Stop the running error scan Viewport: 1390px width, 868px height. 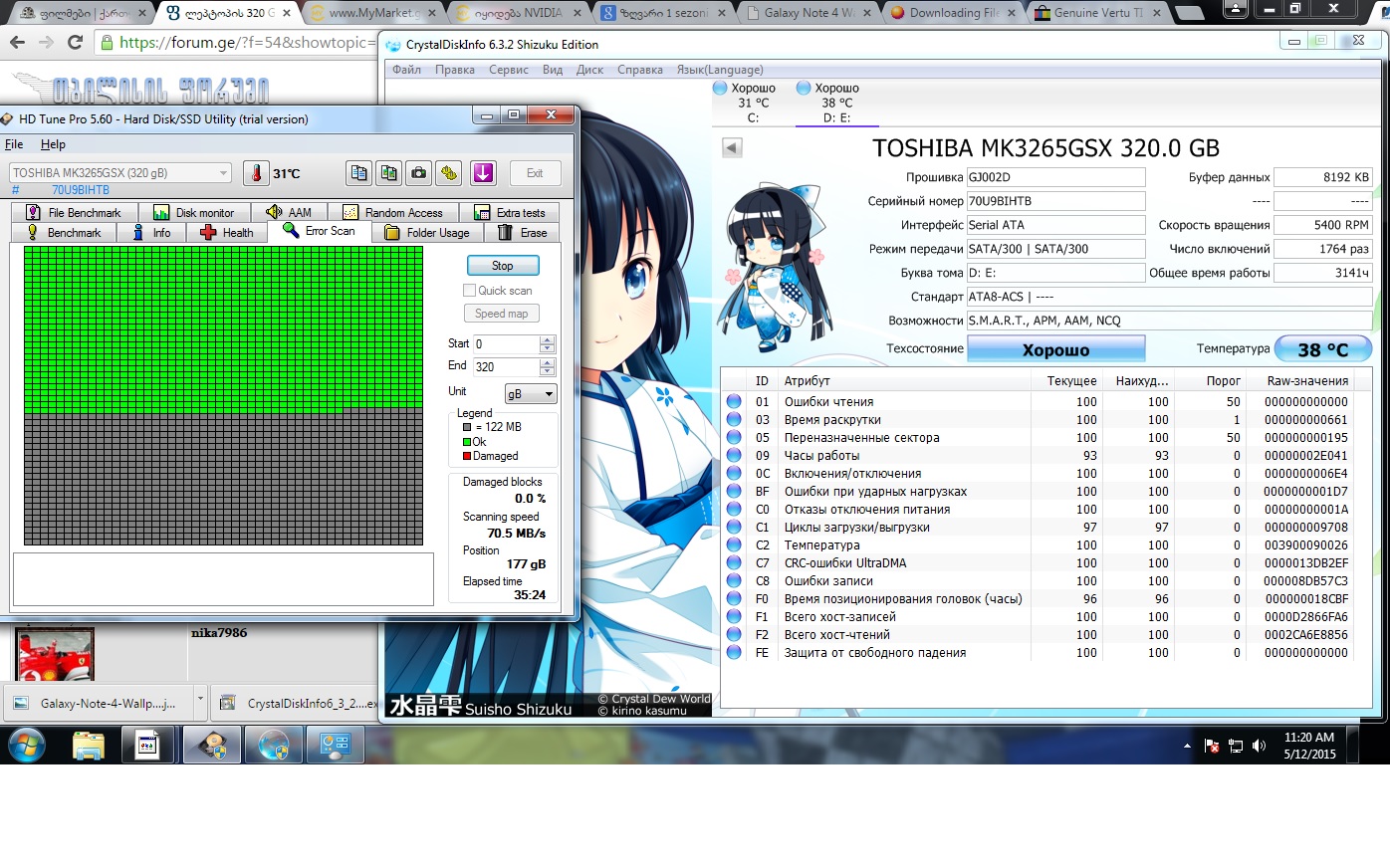[x=503, y=266]
